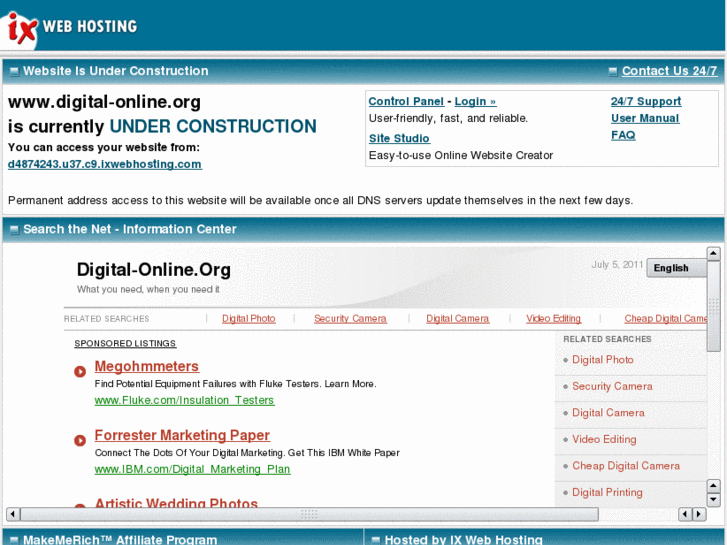Image resolution: width=727 pixels, height=545 pixels.
Task: Select Video Editing in top related searches
Action: coord(553,319)
